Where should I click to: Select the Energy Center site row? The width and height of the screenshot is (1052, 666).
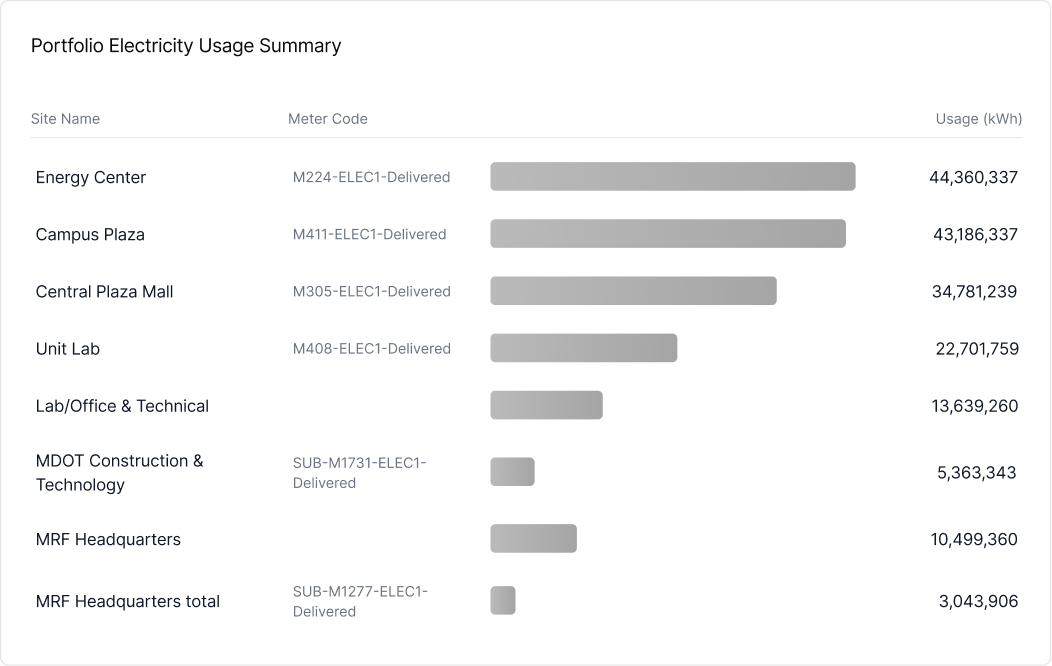click(91, 177)
